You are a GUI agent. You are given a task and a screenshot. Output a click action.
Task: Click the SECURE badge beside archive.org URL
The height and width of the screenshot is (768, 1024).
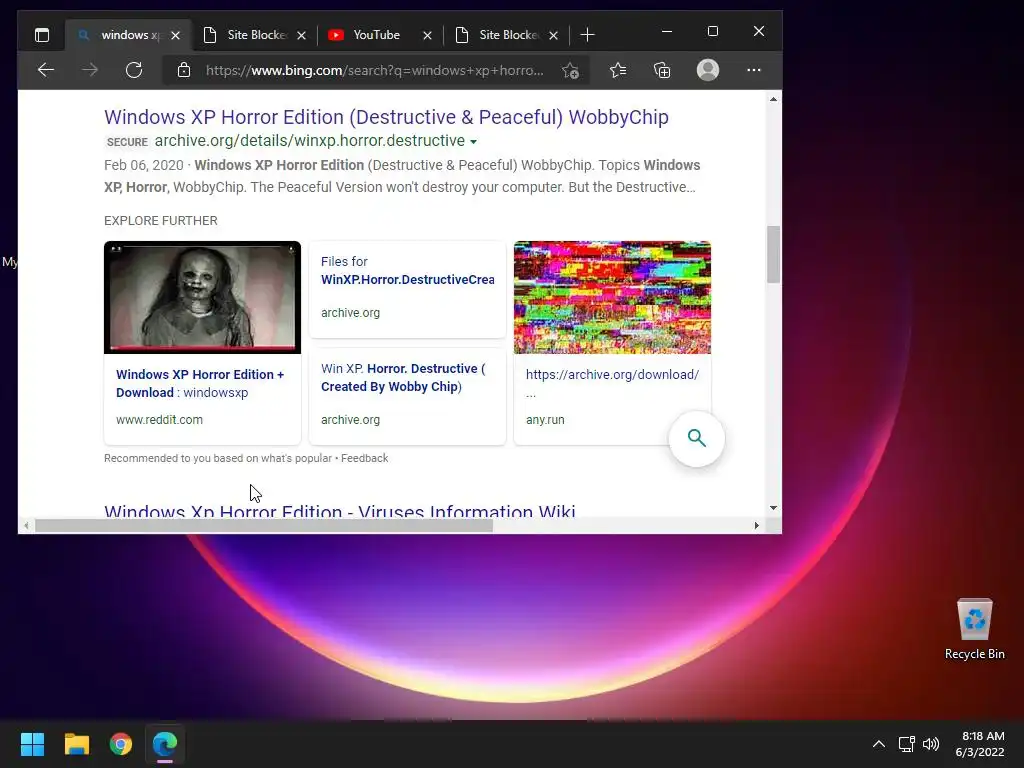coord(127,142)
